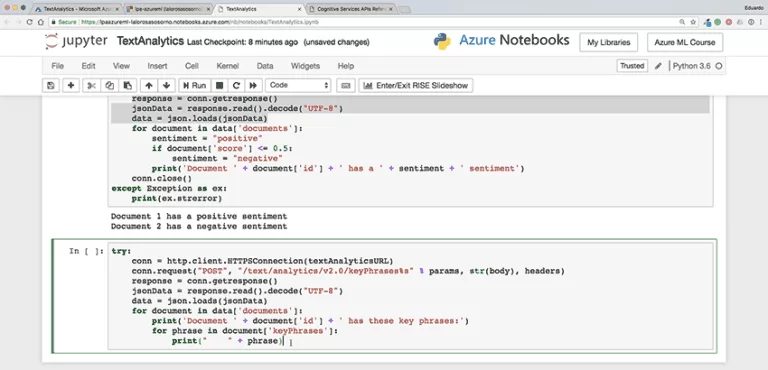Click the Azure Notebooks heading
The width and height of the screenshot is (768, 370).
(514, 40)
